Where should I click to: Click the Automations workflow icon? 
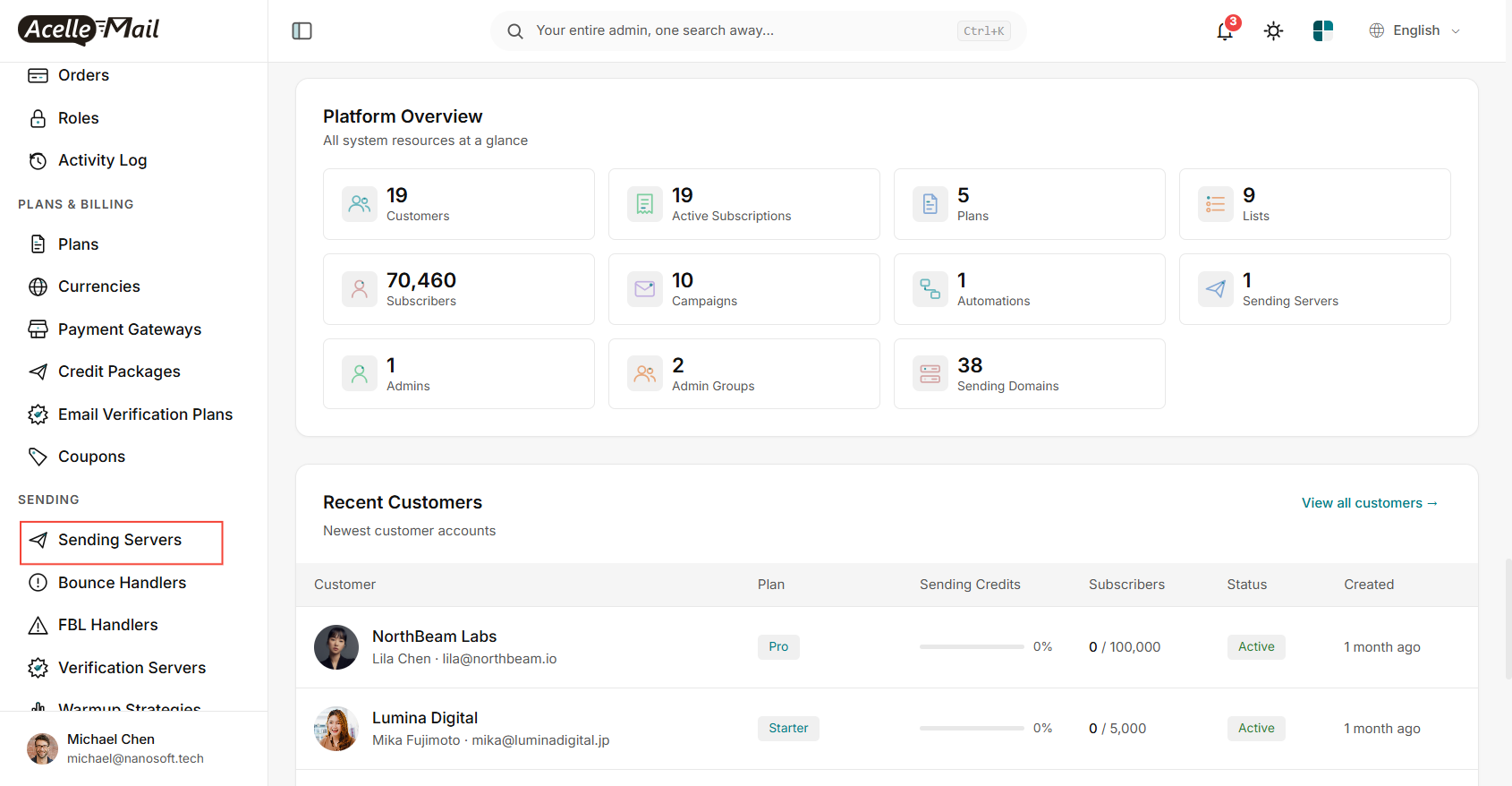coord(930,289)
